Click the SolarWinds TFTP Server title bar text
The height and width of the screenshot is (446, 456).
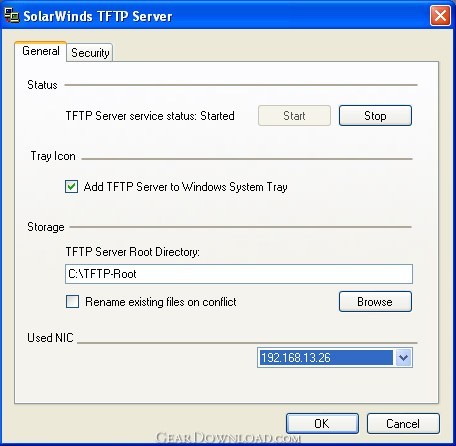click(x=98, y=16)
